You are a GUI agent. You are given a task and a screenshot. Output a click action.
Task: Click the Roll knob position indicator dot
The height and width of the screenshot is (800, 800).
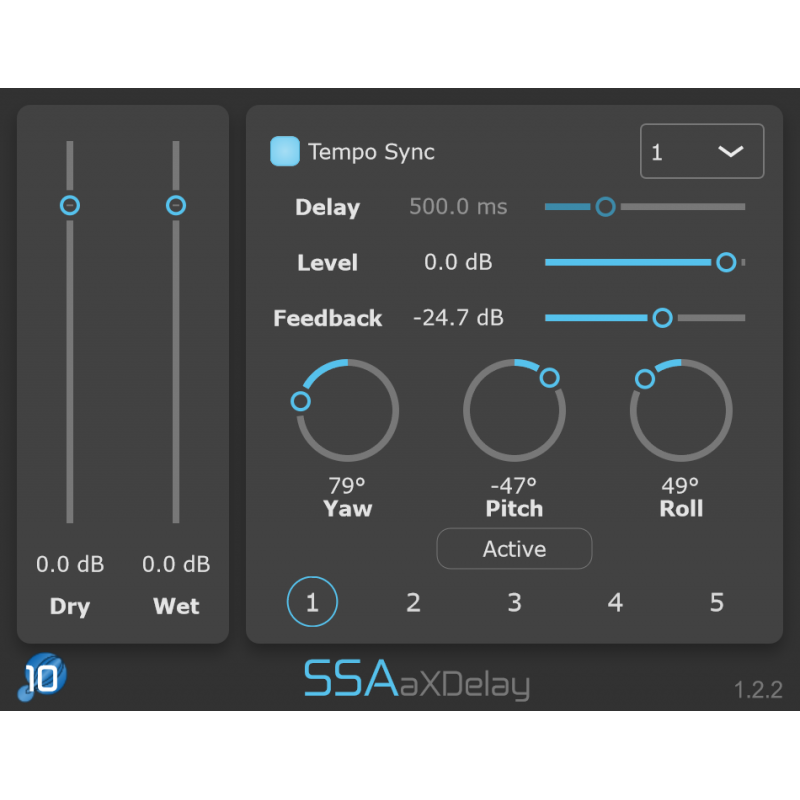[x=645, y=378]
